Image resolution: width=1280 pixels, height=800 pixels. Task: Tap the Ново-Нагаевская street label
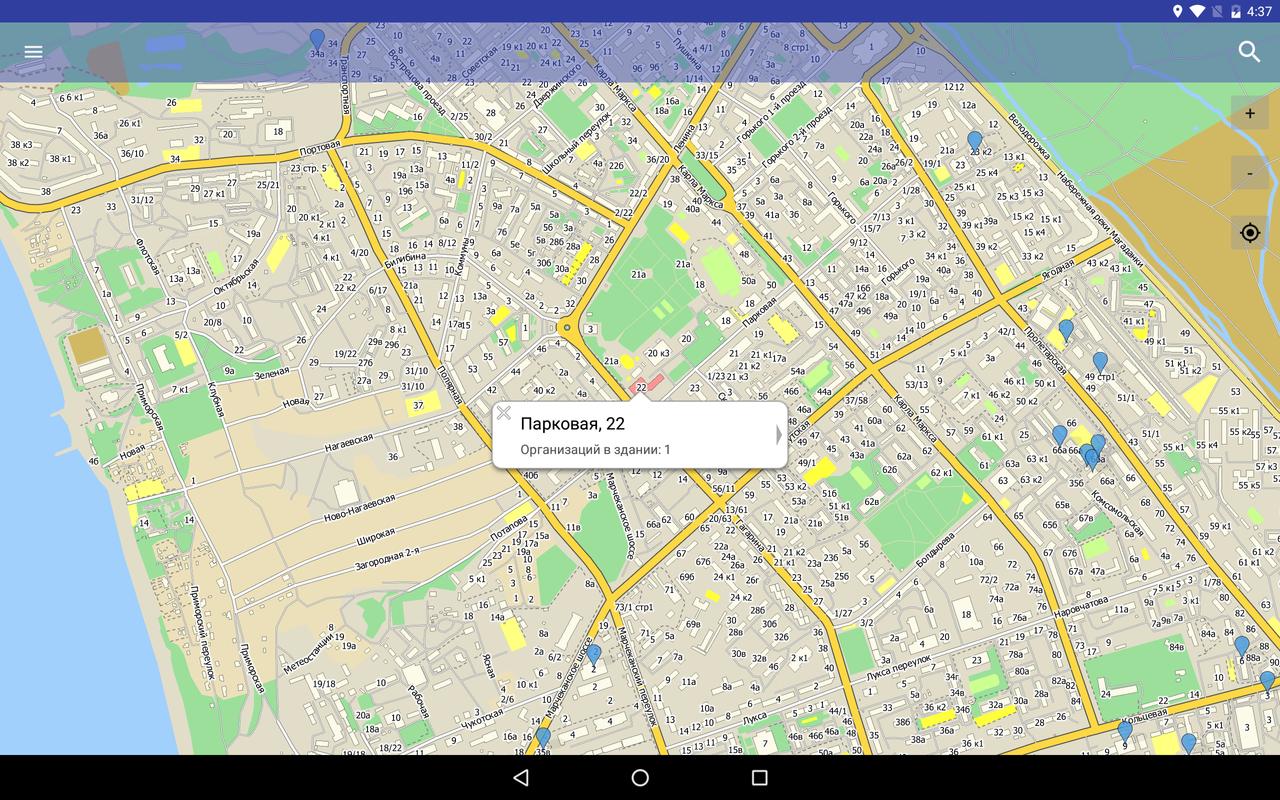pyautogui.click(x=359, y=507)
